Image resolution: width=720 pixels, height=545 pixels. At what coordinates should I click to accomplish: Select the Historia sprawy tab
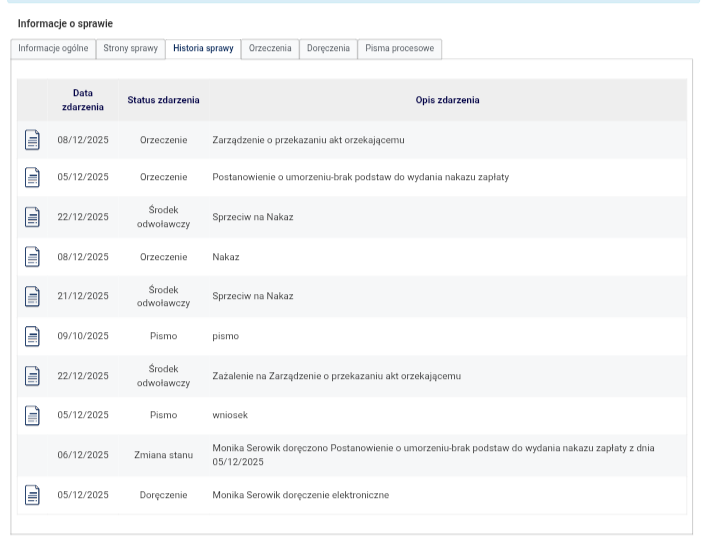pyautogui.click(x=203, y=49)
